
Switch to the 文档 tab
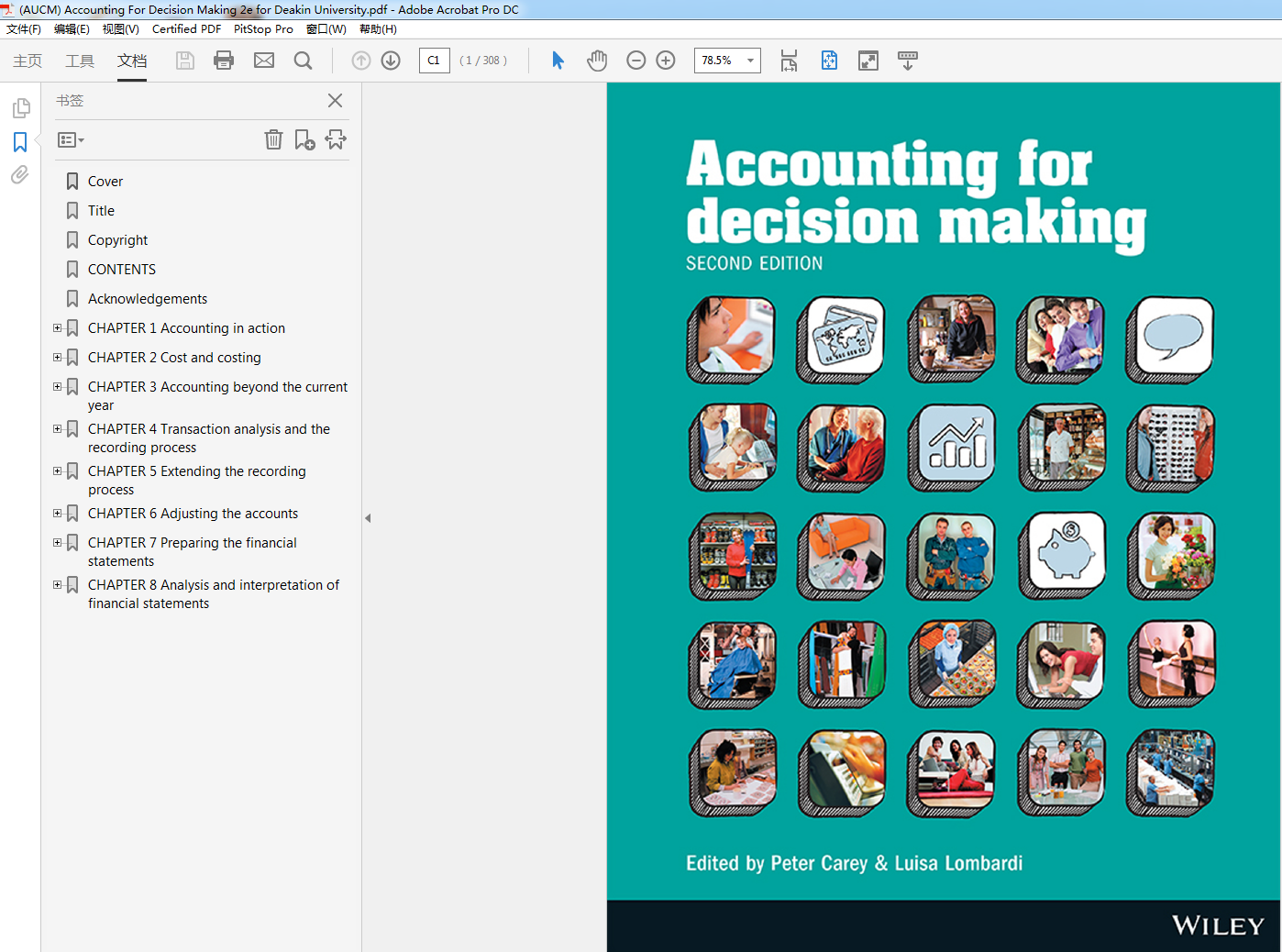click(132, 61)
